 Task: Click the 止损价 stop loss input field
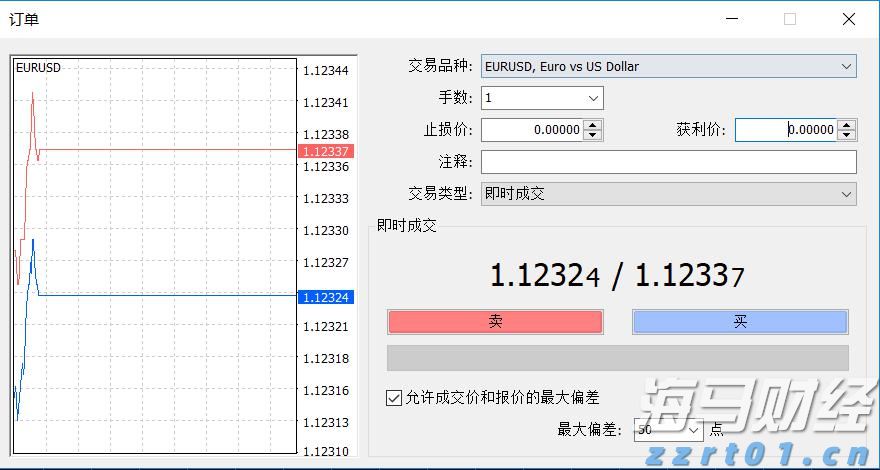(532, 130)
